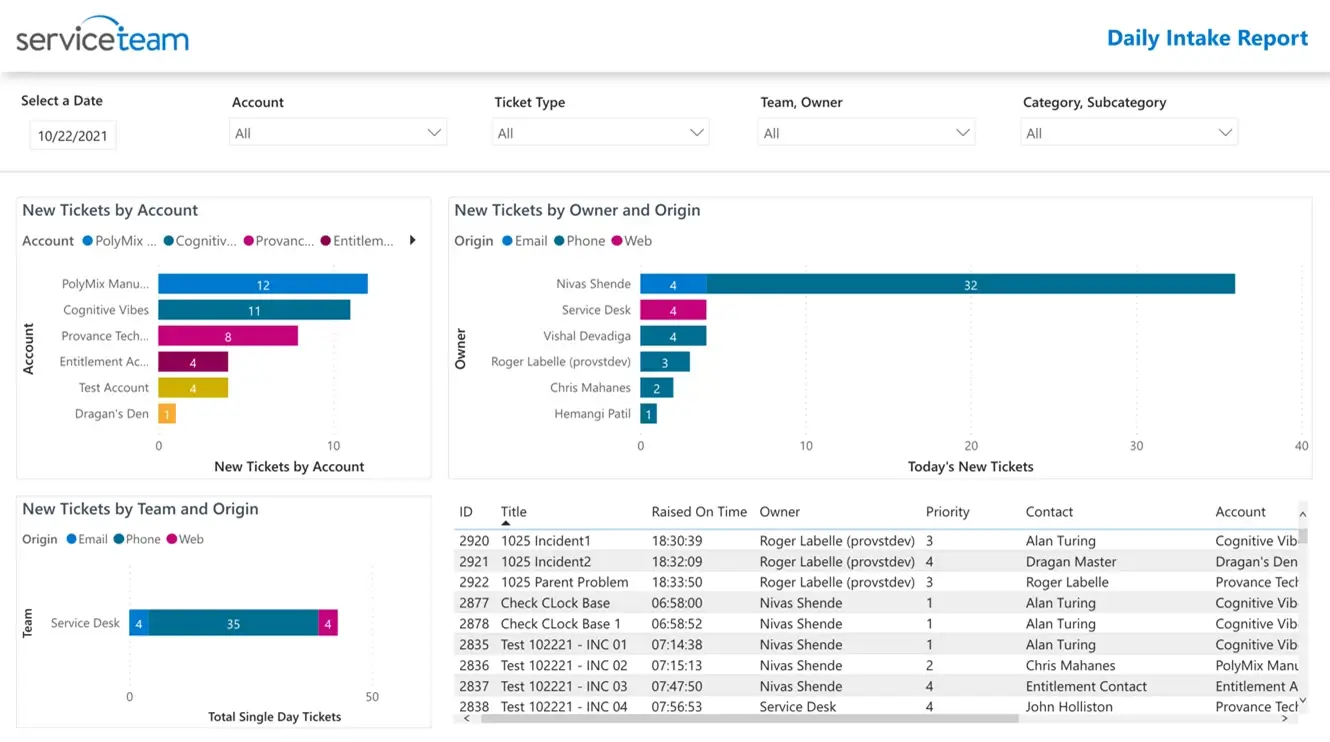
Task: Click the sort indicator under Title column
Action: (506, 523)
